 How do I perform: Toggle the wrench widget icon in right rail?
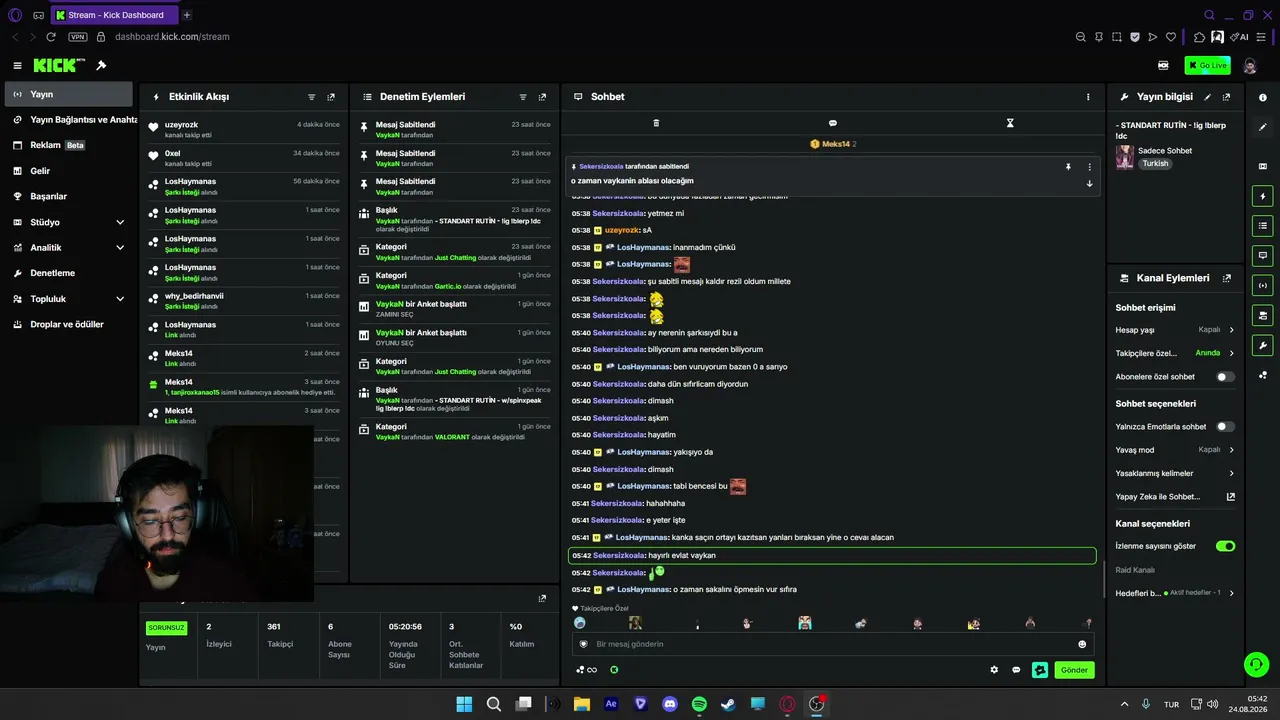click(x=1263, y=346)
